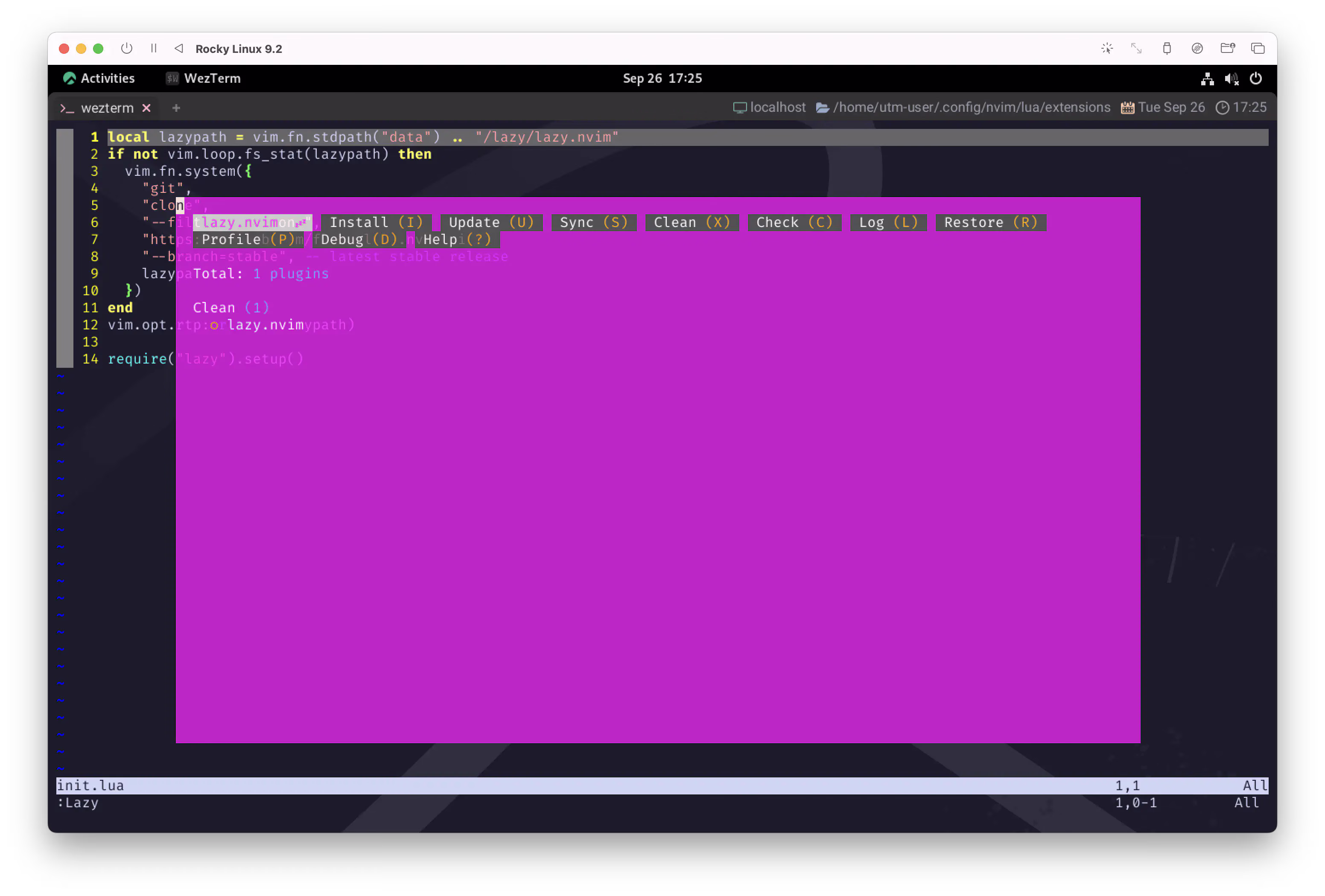Click Clean (X) in Lazy
Viewport: 1325px width, 896px height.
pos(692,222)
